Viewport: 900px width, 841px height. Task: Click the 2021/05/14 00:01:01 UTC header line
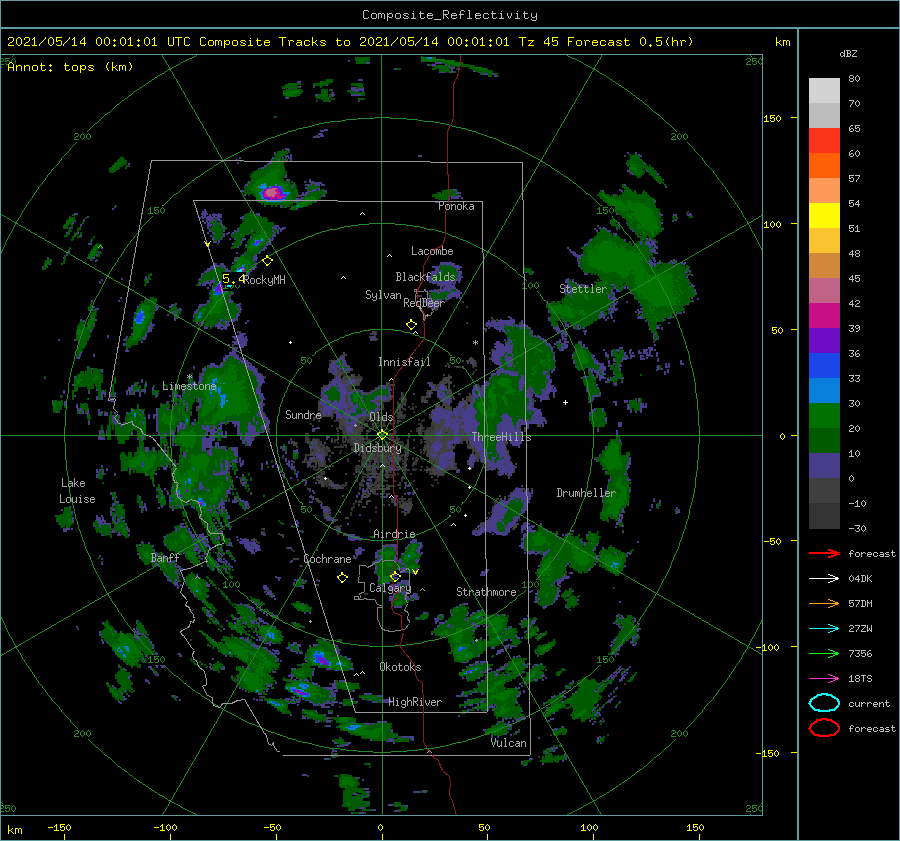pos(350,42)
